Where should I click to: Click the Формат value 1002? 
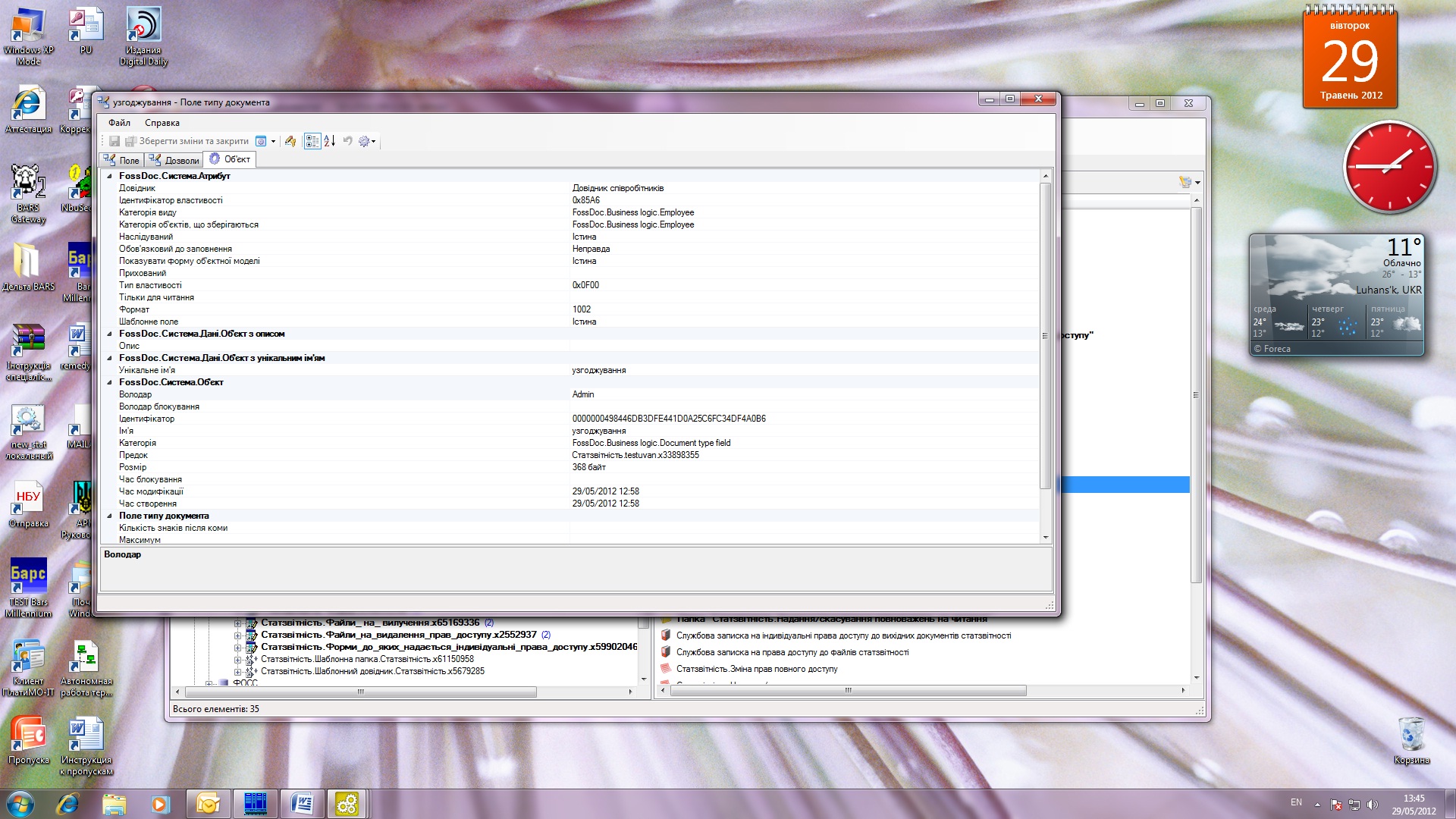pyautogui.click(x=582, y=309)
